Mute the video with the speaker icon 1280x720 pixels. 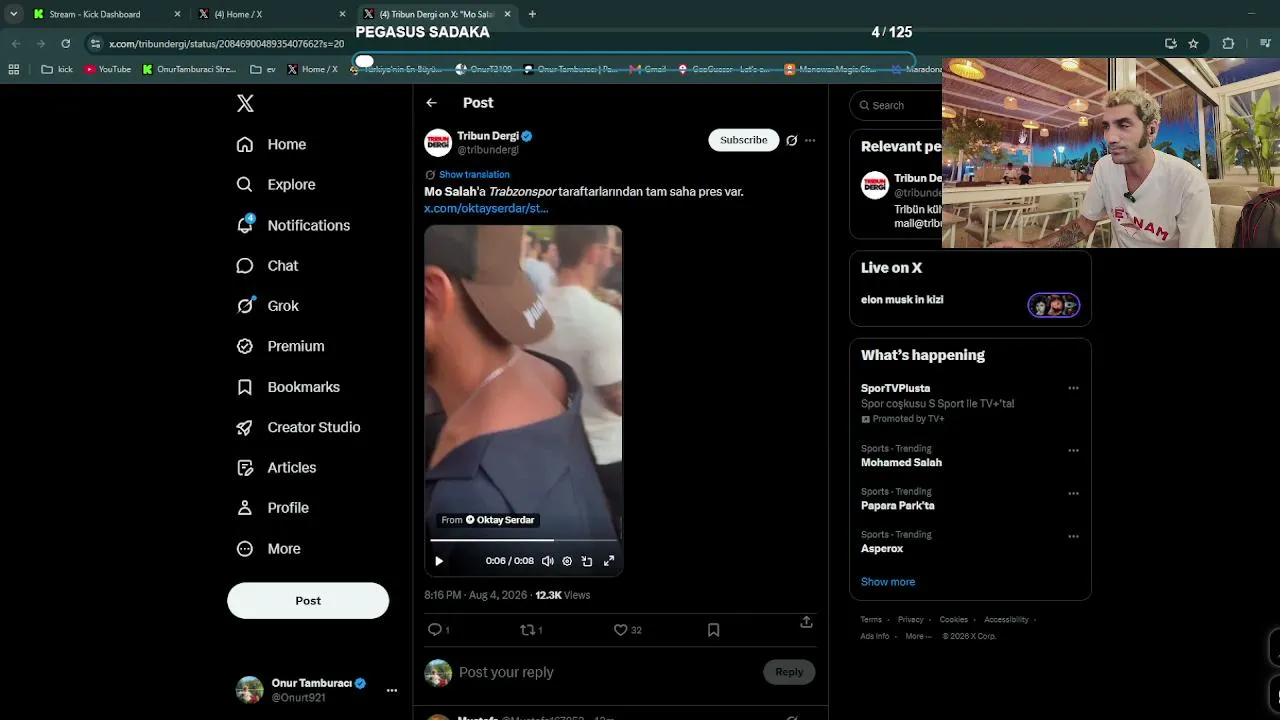[547, 561]
